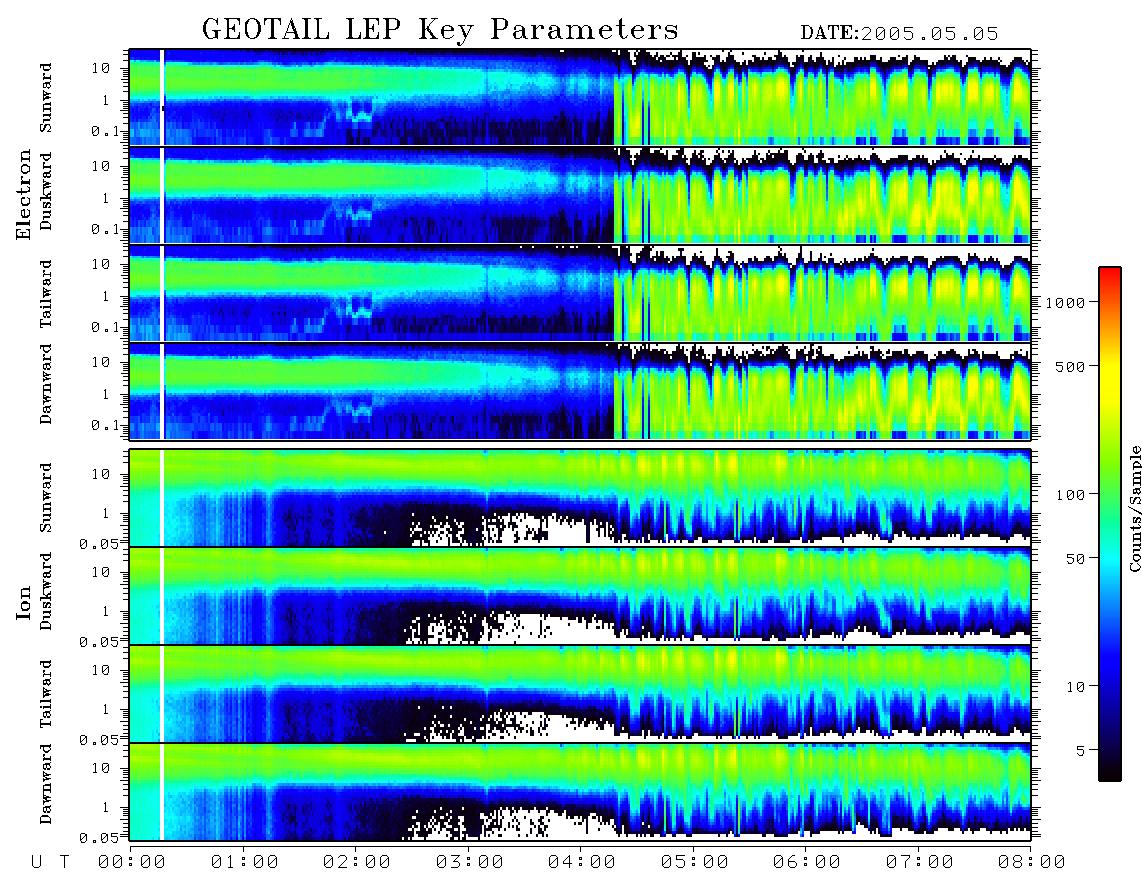Screen dimensions: 1142x880
Task: Click the Counts/Sample color scale bar
Action: 1109,524
